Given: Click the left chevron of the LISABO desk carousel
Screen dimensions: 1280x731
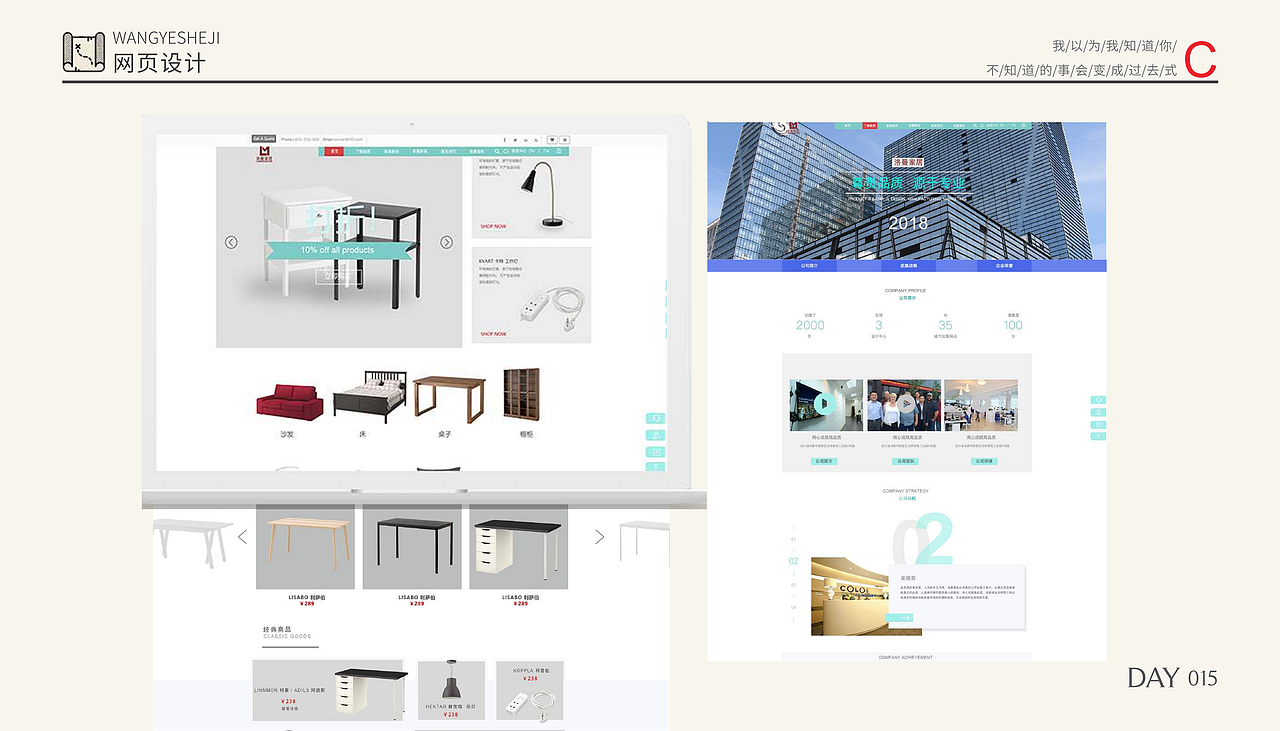Looking at the screenshot, I should 242,537.
